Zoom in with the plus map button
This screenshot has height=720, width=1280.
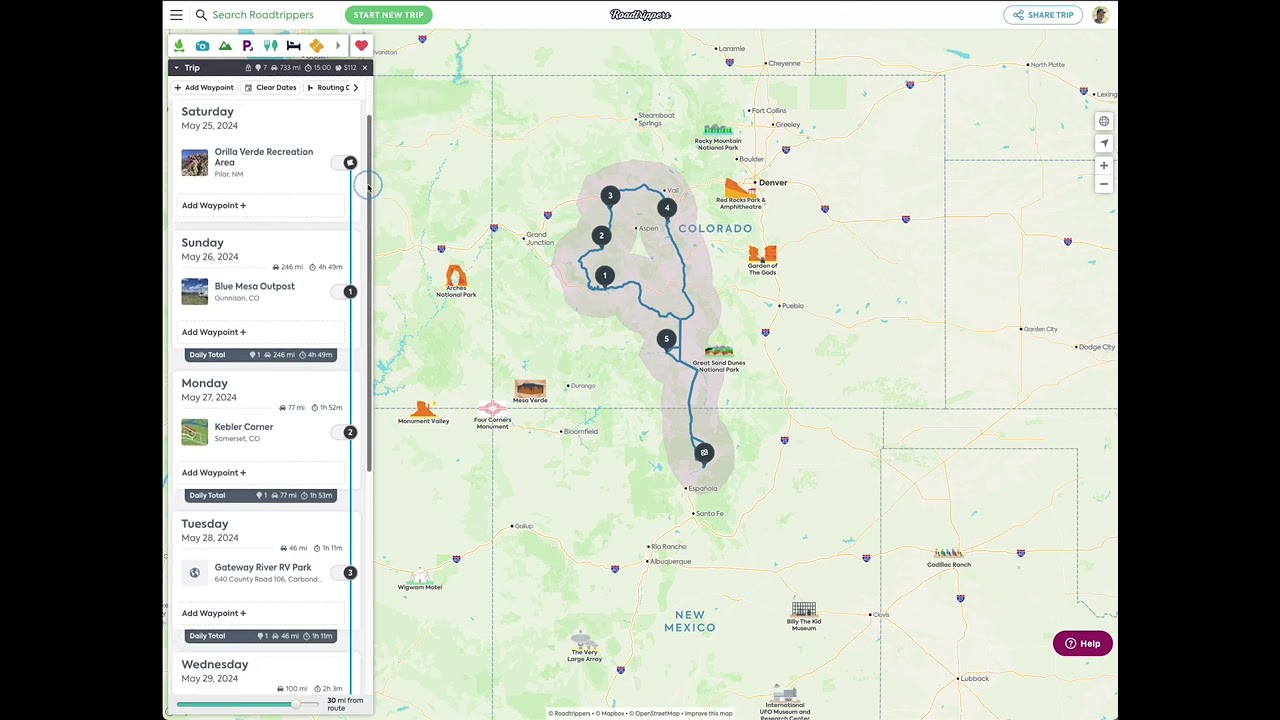click(x=1104, y=165)
